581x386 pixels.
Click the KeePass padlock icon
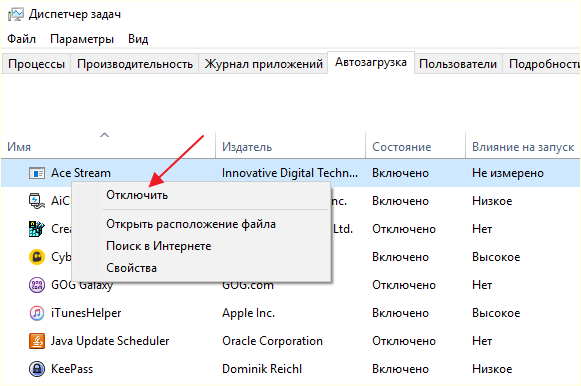pyautogui.click(x=37, y=369)
